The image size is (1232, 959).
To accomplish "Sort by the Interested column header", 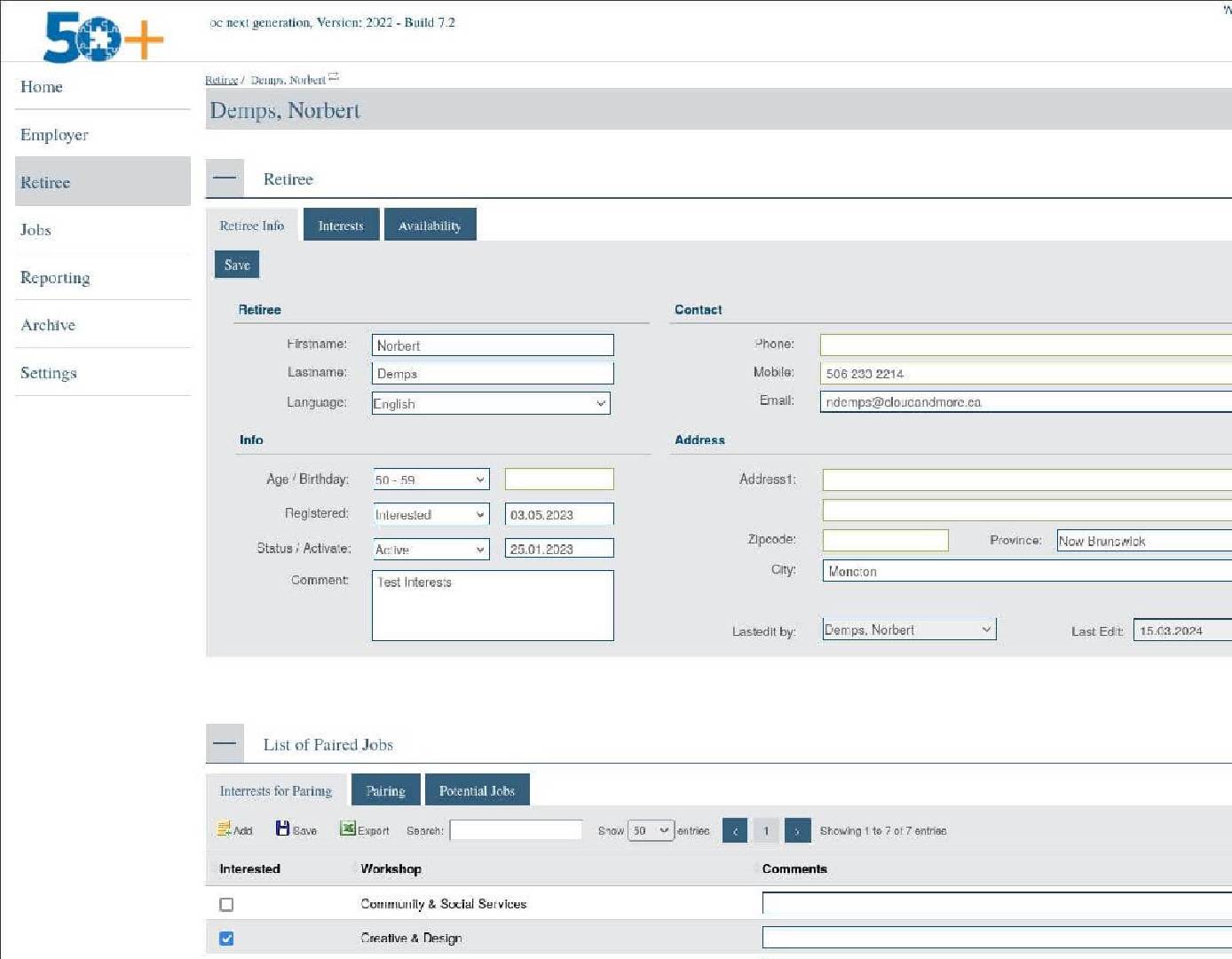I will (249, 868).
